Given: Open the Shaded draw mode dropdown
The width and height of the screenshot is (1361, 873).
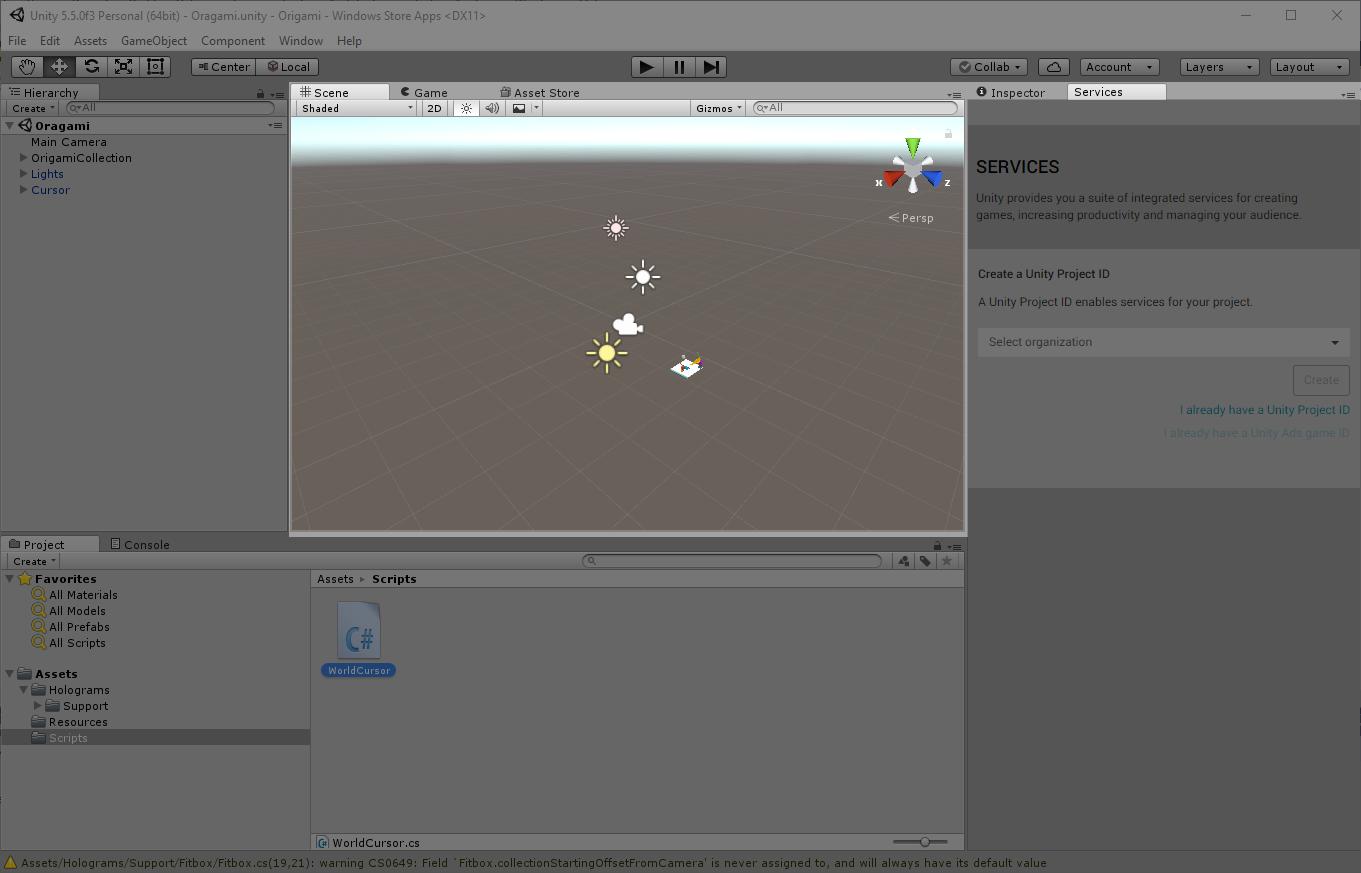Looking at the screenshot, I should click(357, 108).
